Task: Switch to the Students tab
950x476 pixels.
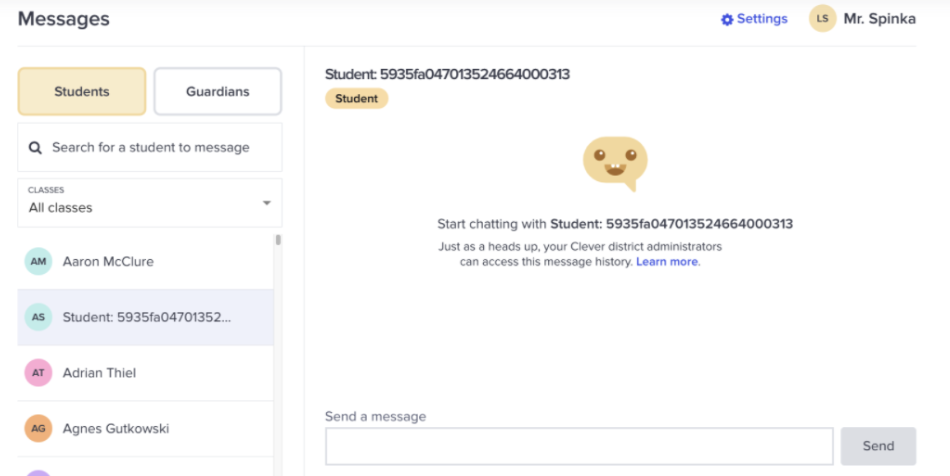Action: pos(82,92)
